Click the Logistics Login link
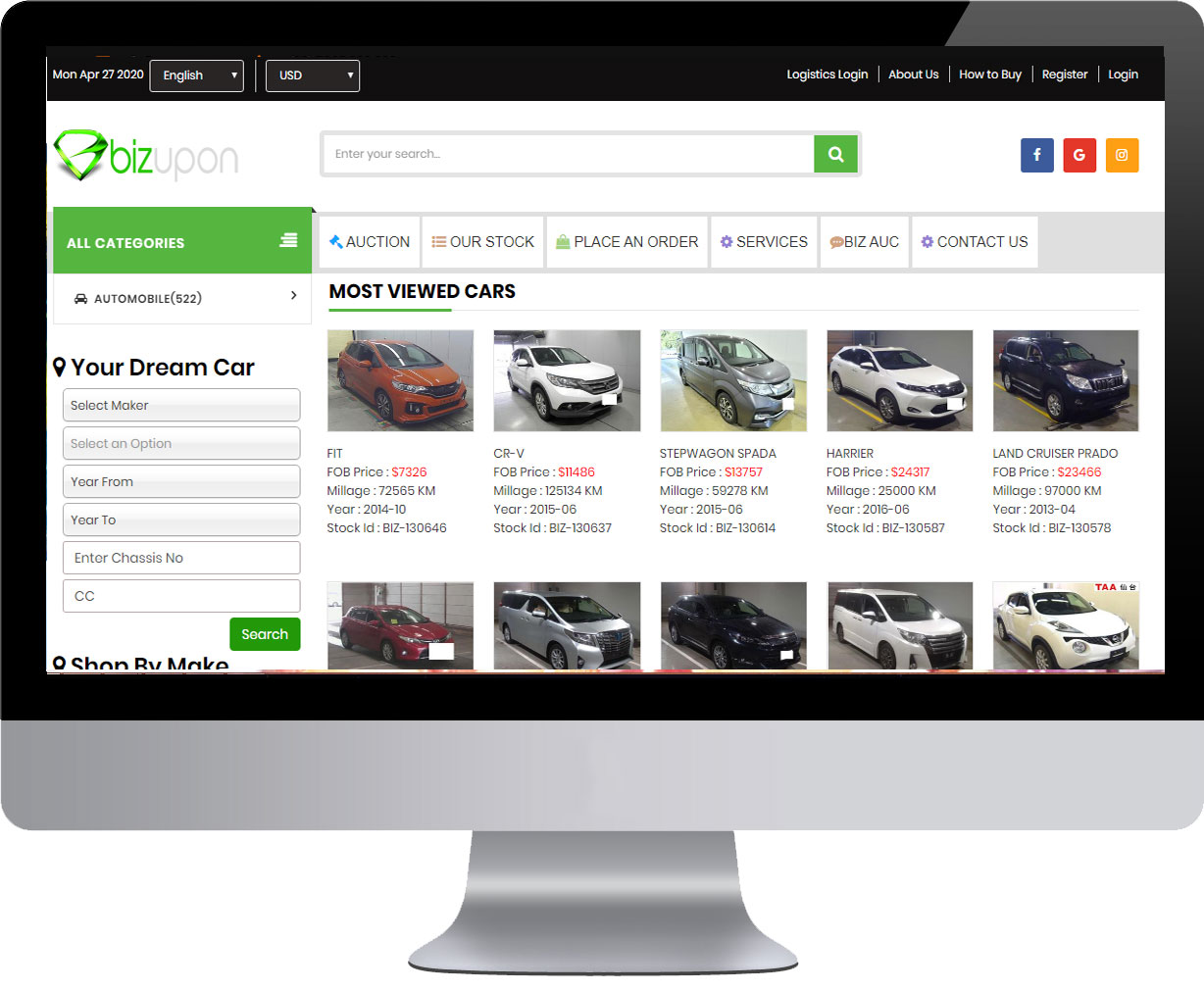Image resolution: width=1204 pixels, height=990 pixels. (x=828, y=74)
